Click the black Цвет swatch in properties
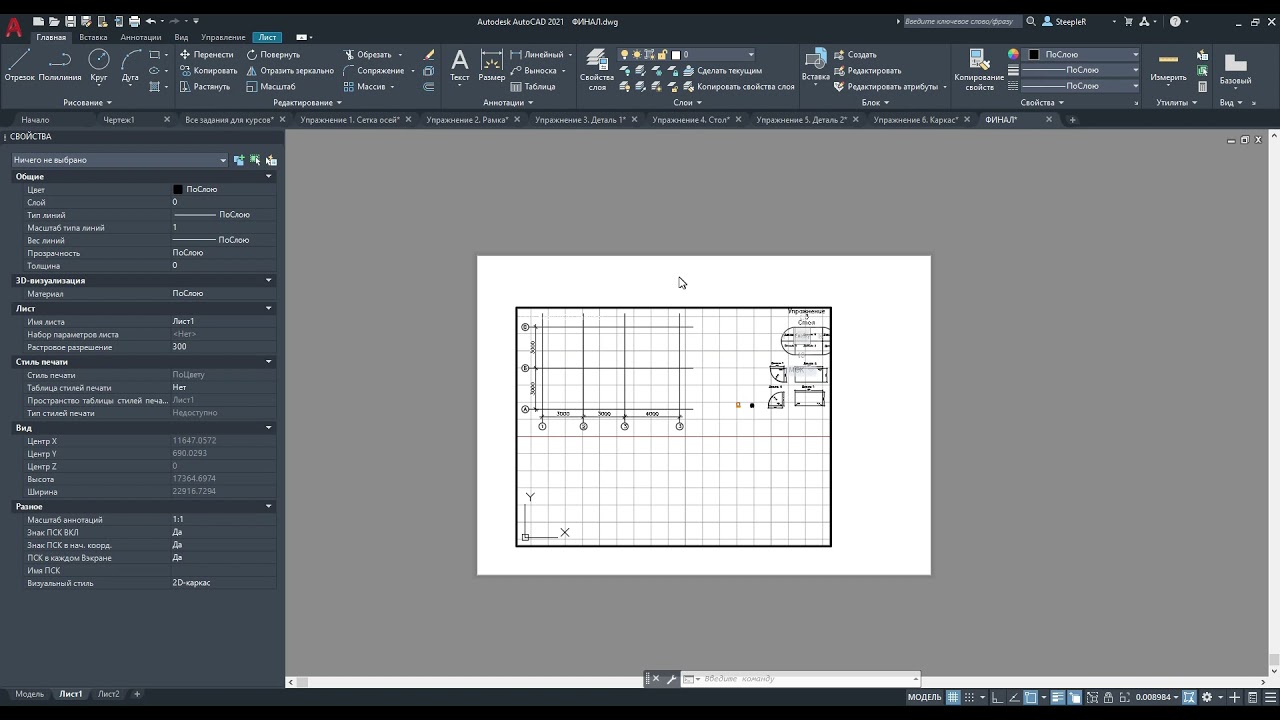This screenshot has width=1280, height=720. point(178,189)
